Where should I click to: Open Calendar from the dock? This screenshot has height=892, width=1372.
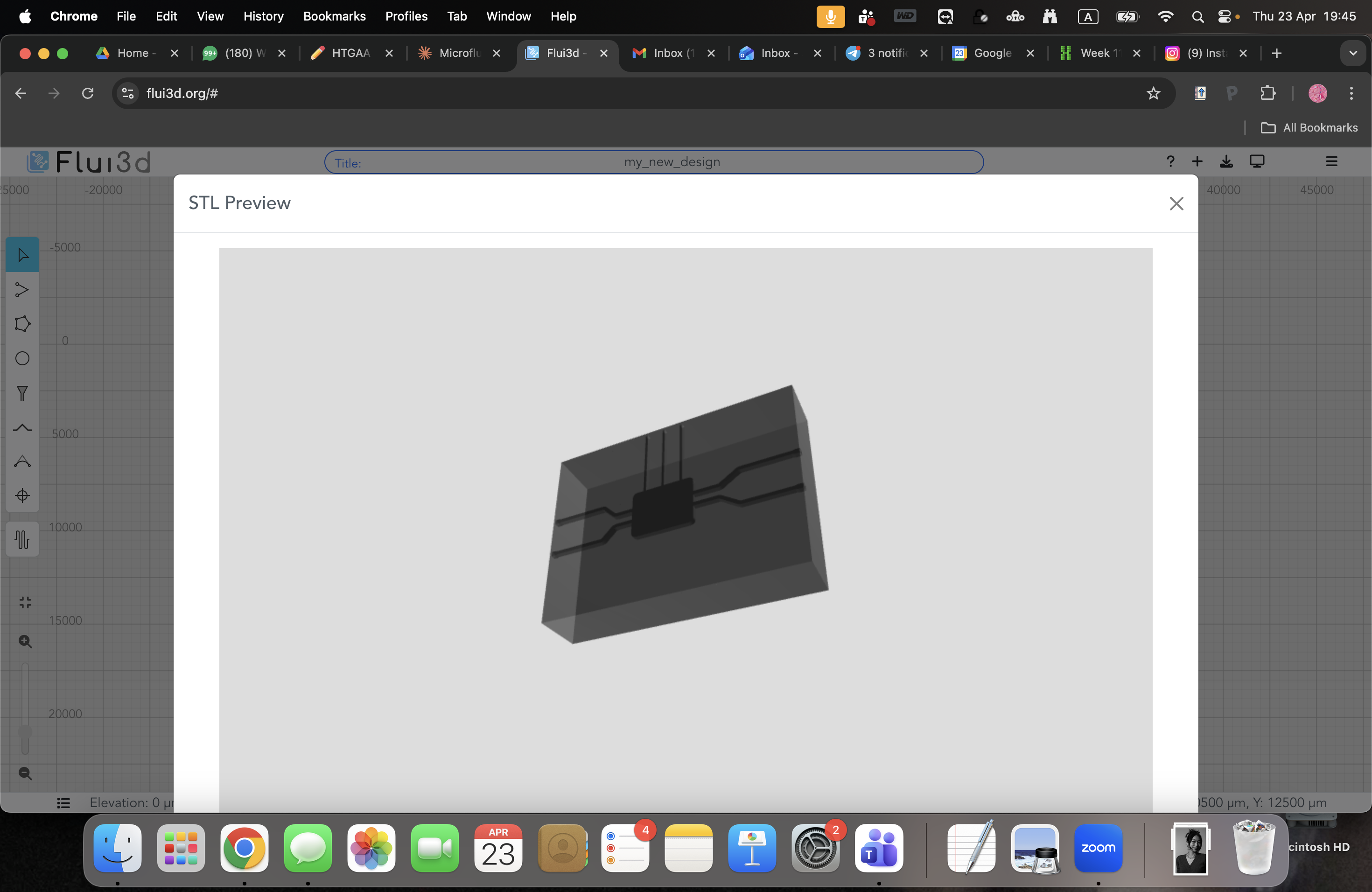(498, 847)
